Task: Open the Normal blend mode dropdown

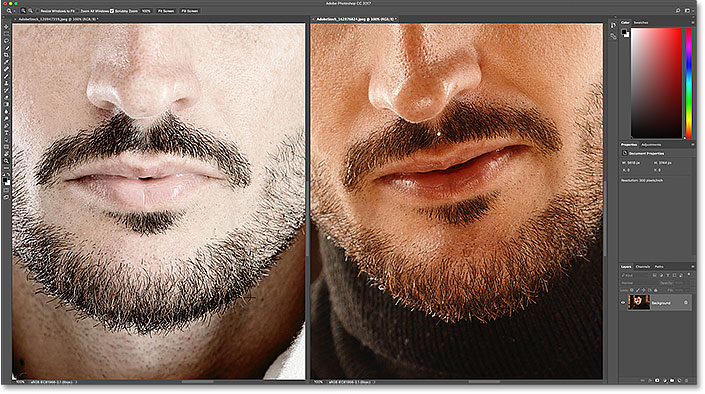Action: (x=637, y=283)
